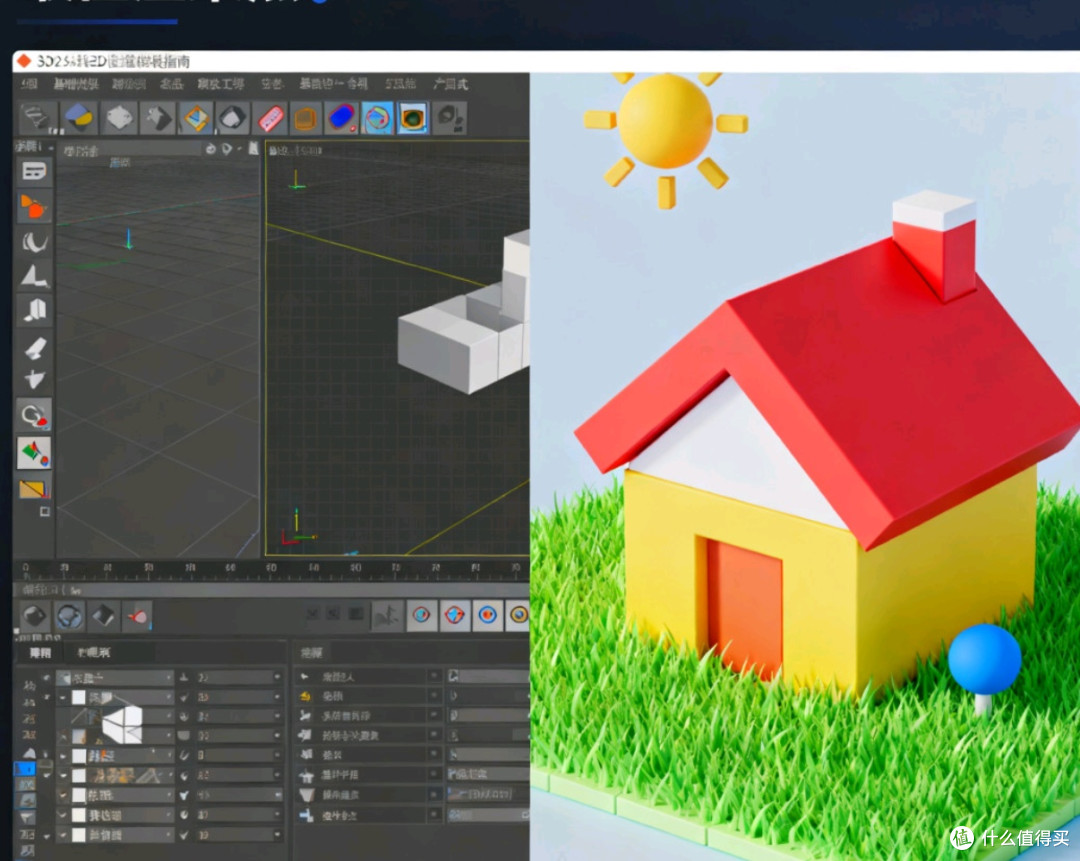Toggle the small square checkbox below sidebar tools

point(45,511)
